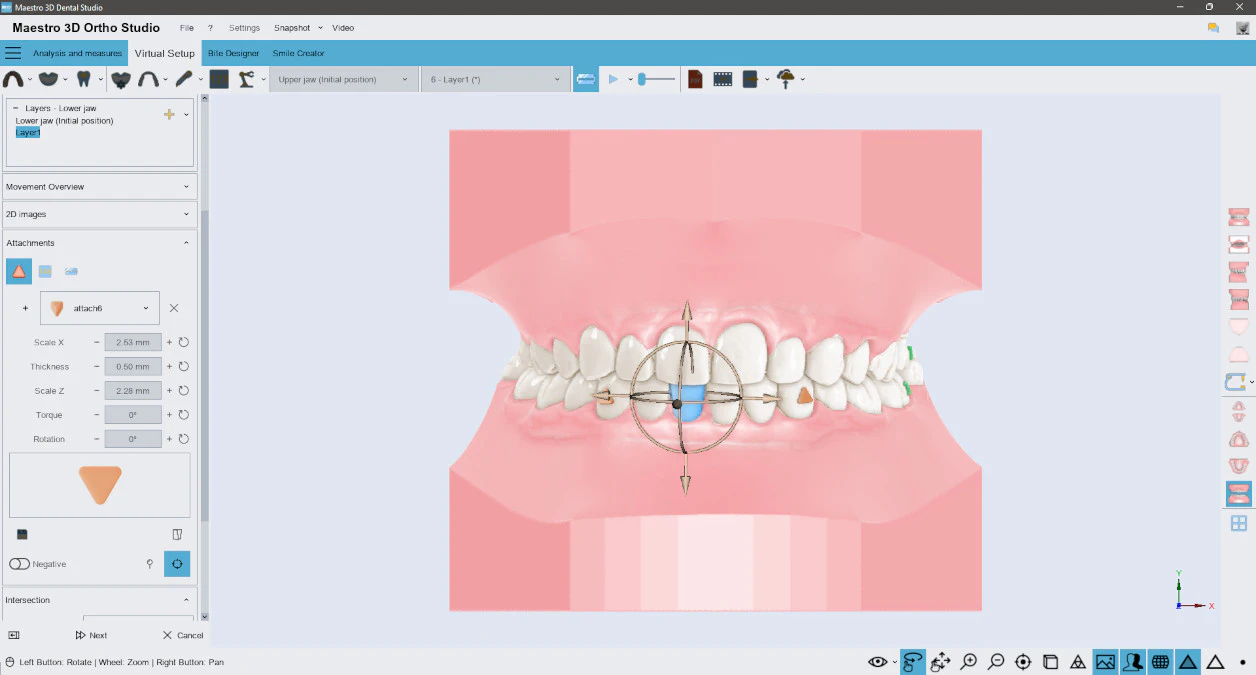
Task: Click the zoom out magnifier icon
Action: point(996,661)
